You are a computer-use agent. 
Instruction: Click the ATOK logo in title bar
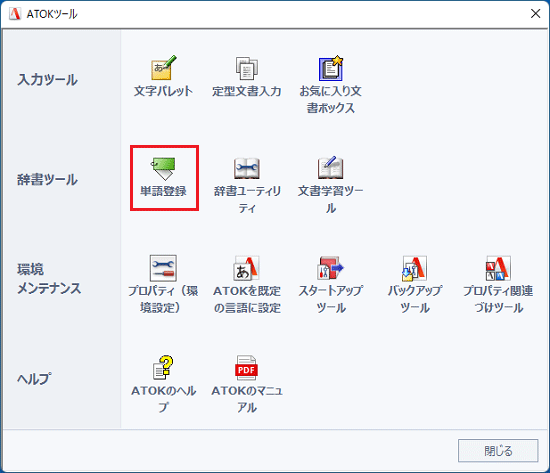15,14
